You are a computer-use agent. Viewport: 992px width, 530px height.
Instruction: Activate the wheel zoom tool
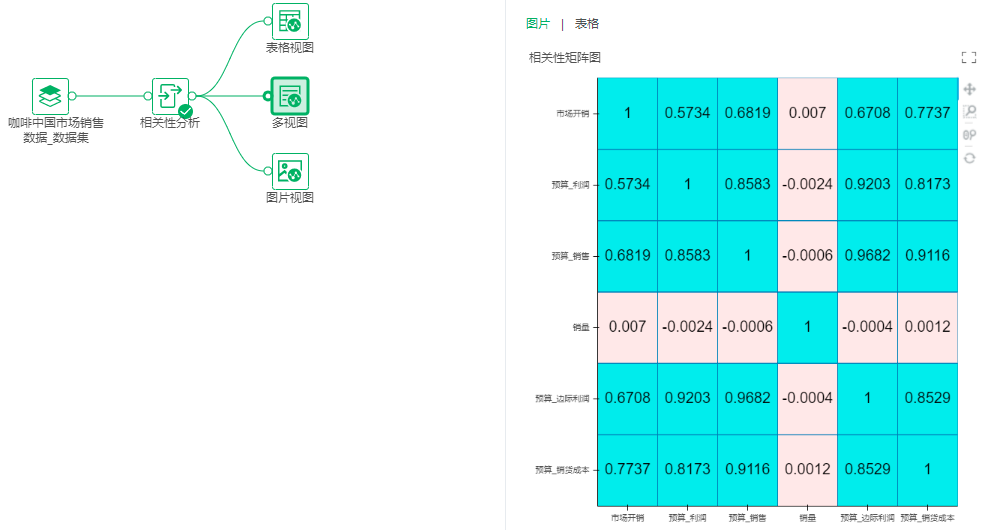point(969,135)
